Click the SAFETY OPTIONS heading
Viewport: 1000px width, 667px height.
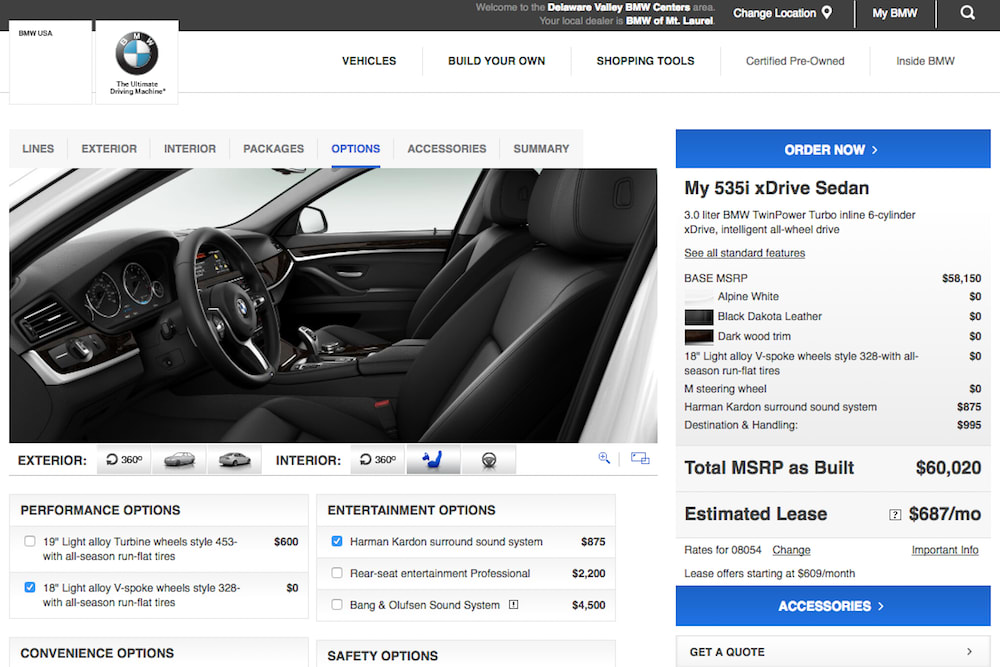coord(383,656)
